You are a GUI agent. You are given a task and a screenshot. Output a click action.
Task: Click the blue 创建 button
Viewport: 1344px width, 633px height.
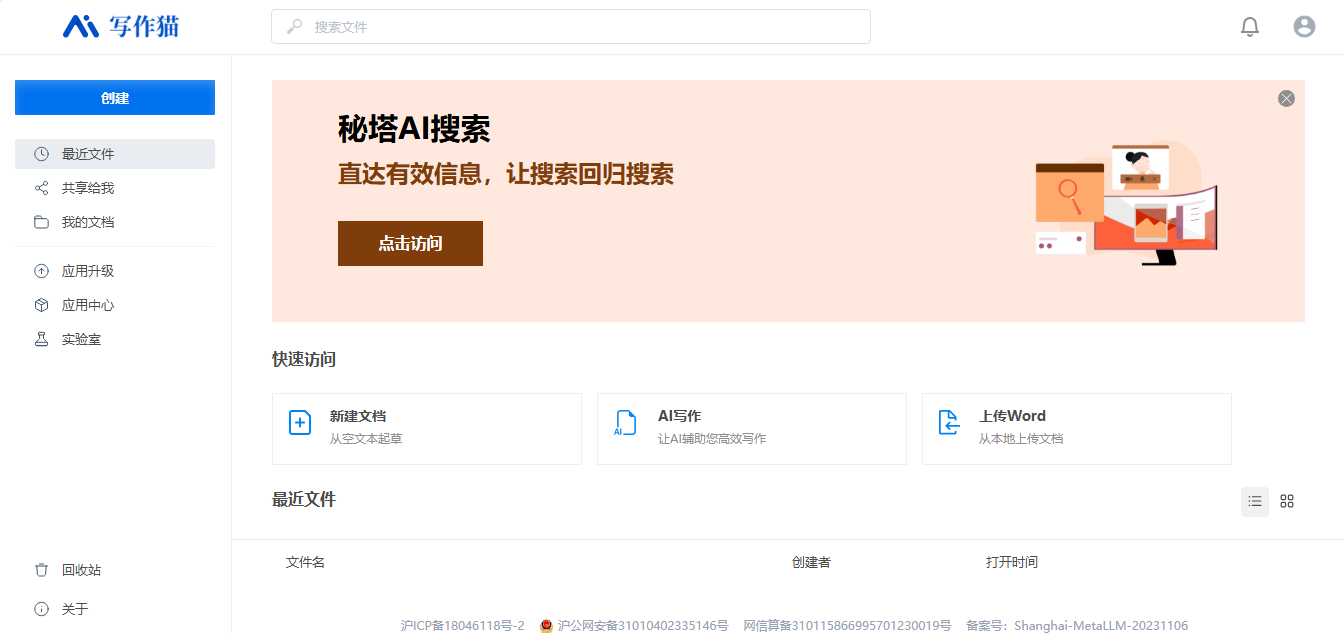(x=115, y=98)
